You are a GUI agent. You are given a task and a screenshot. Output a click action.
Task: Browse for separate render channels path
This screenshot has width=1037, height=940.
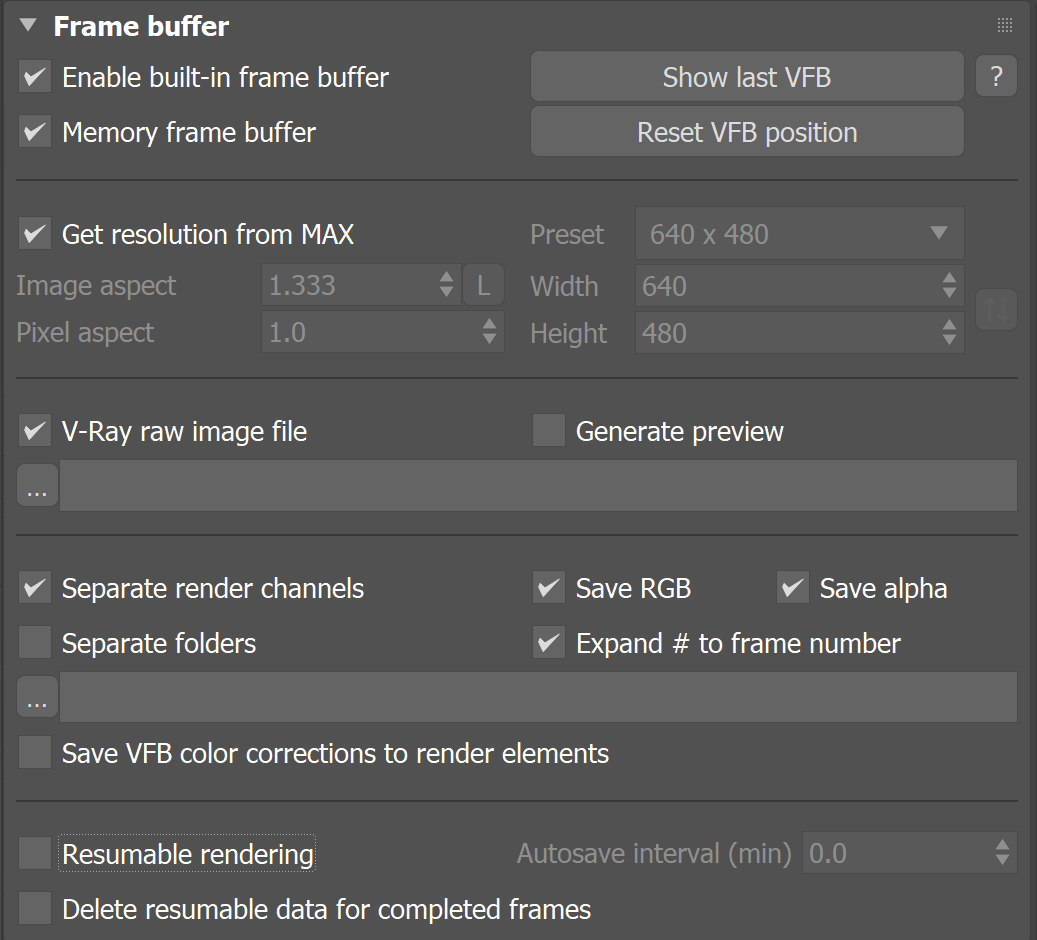(37, 697)
